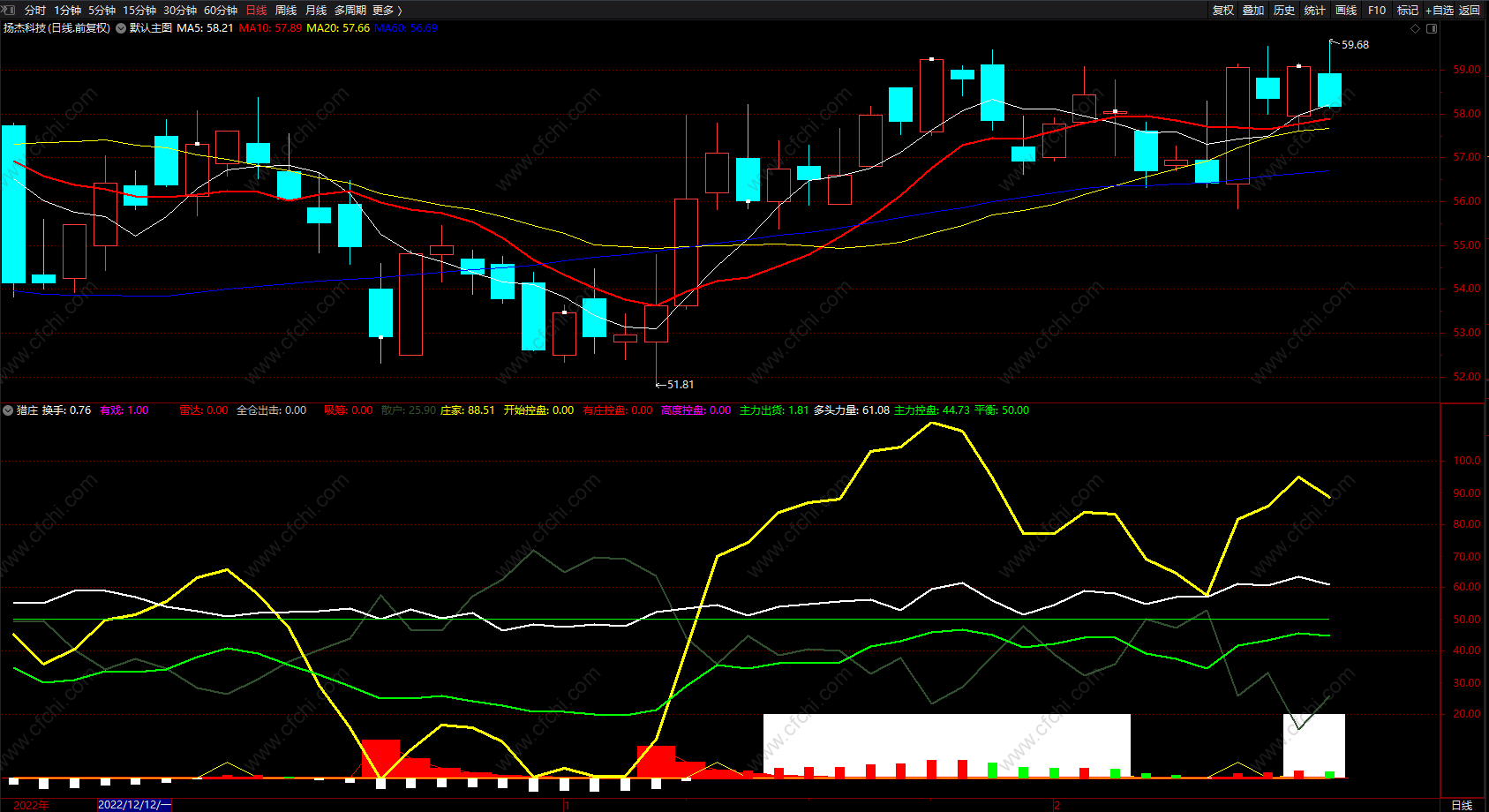
Task: Toggle the side panel icon in chart corner
Action: (1432, 28)
